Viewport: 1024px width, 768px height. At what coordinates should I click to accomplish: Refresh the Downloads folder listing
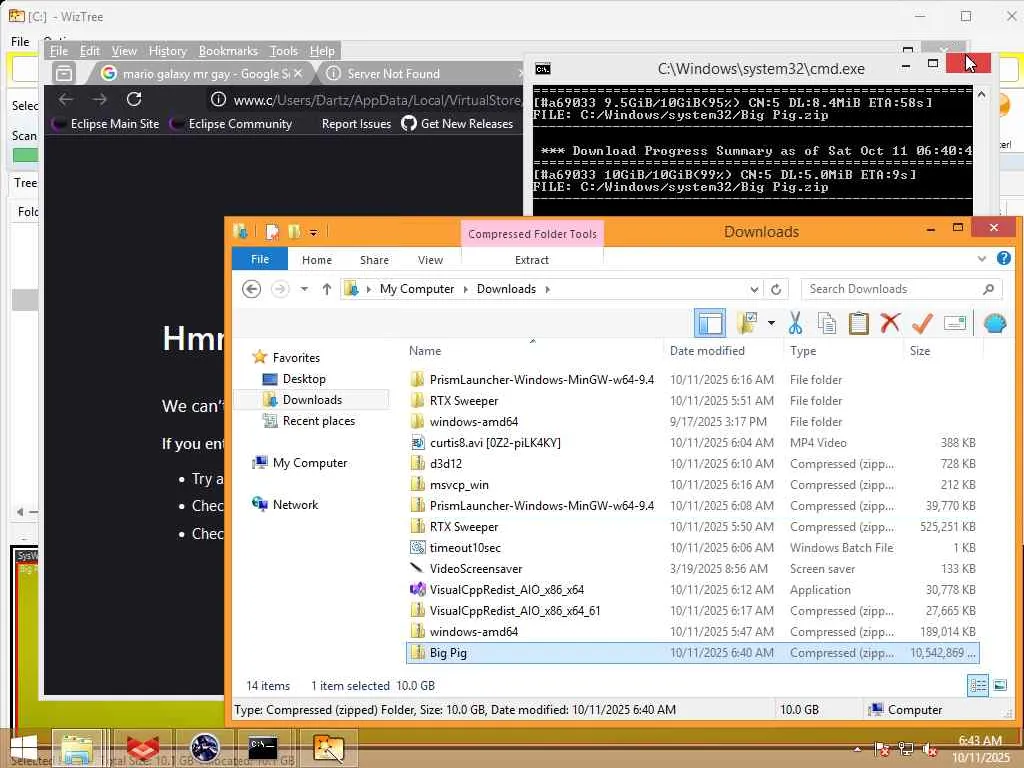[x=776, y=289]
